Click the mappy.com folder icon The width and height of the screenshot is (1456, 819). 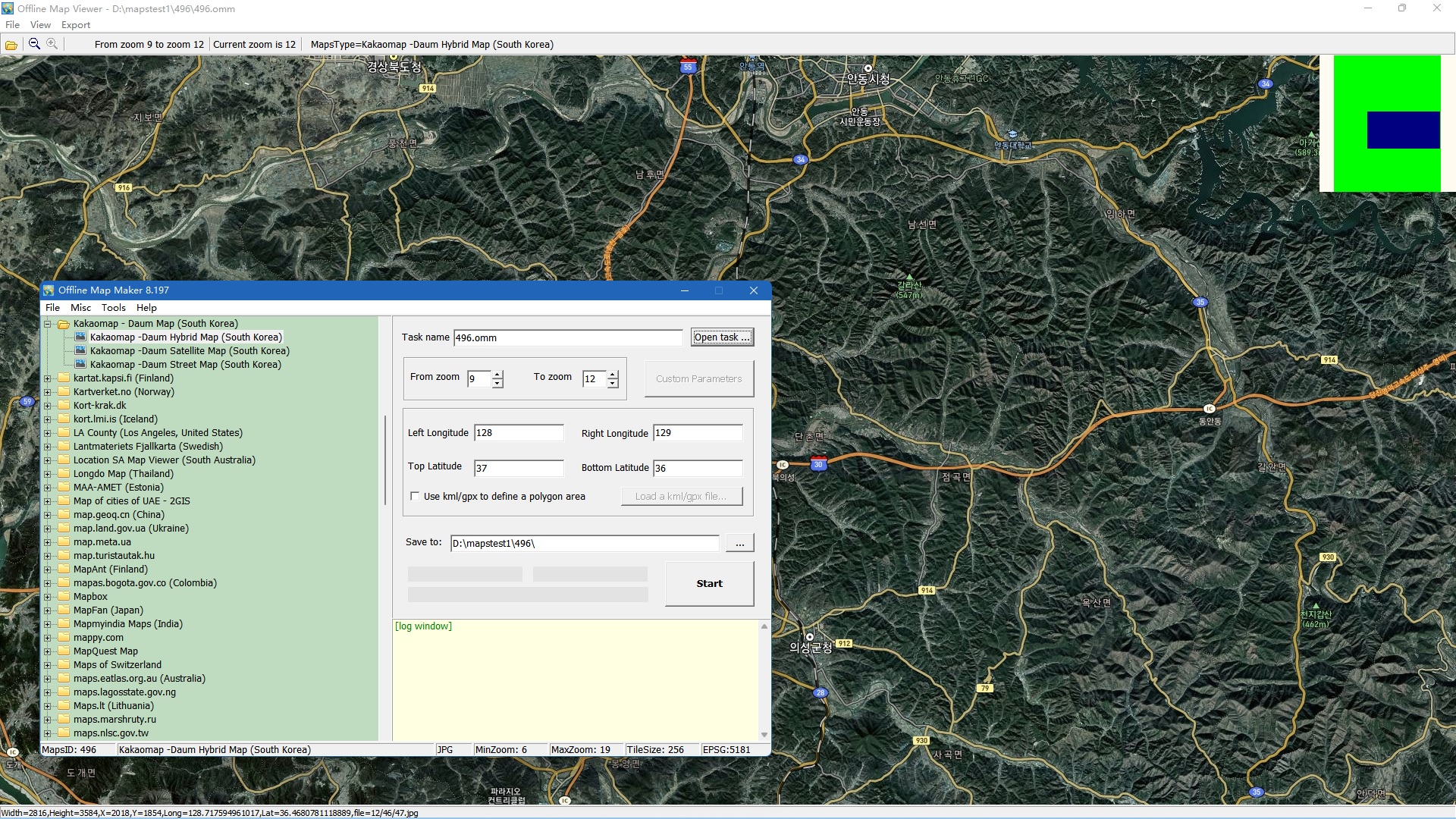click(64, 638)
